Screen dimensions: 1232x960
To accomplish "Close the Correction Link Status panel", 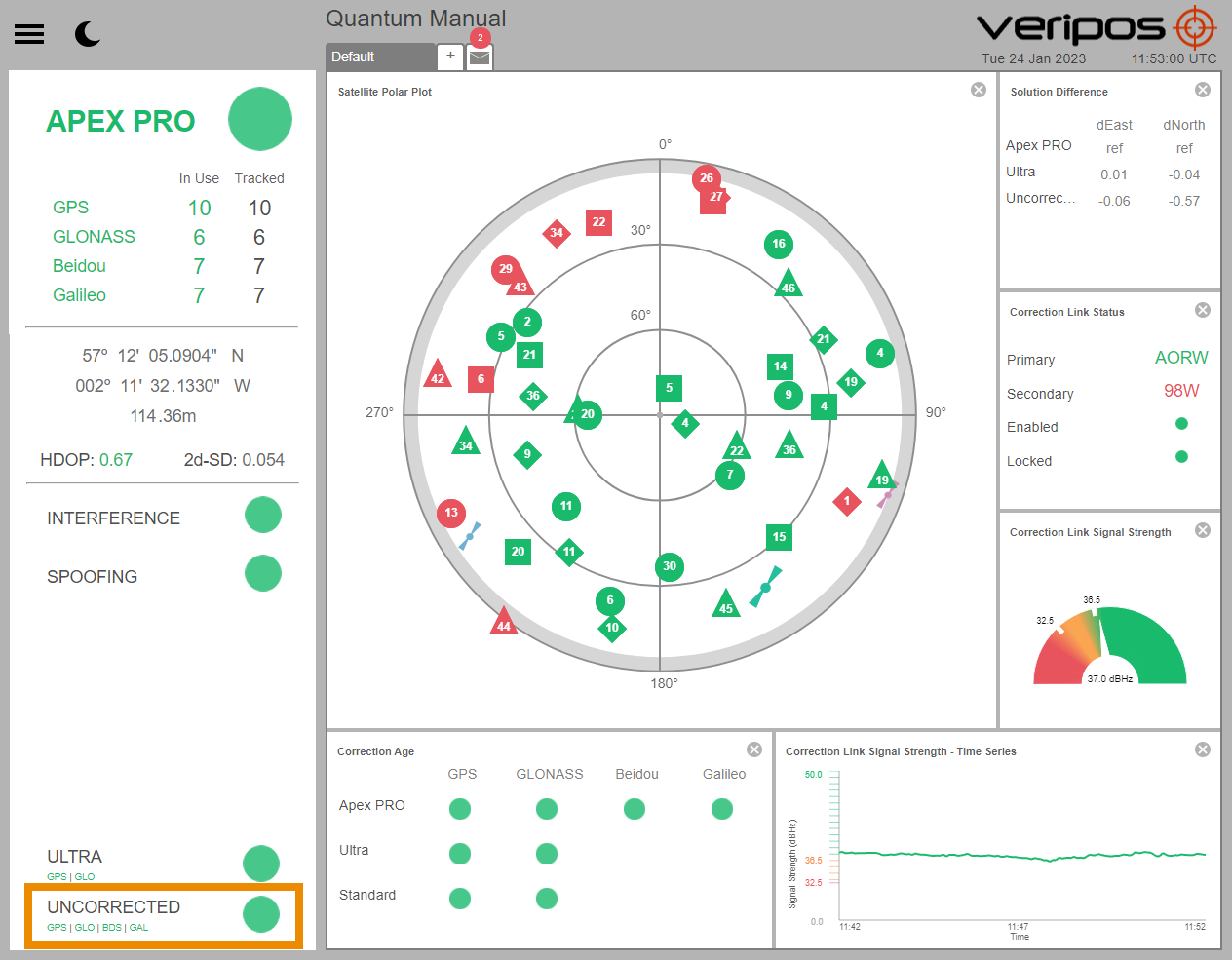I will pos(1203,310).
